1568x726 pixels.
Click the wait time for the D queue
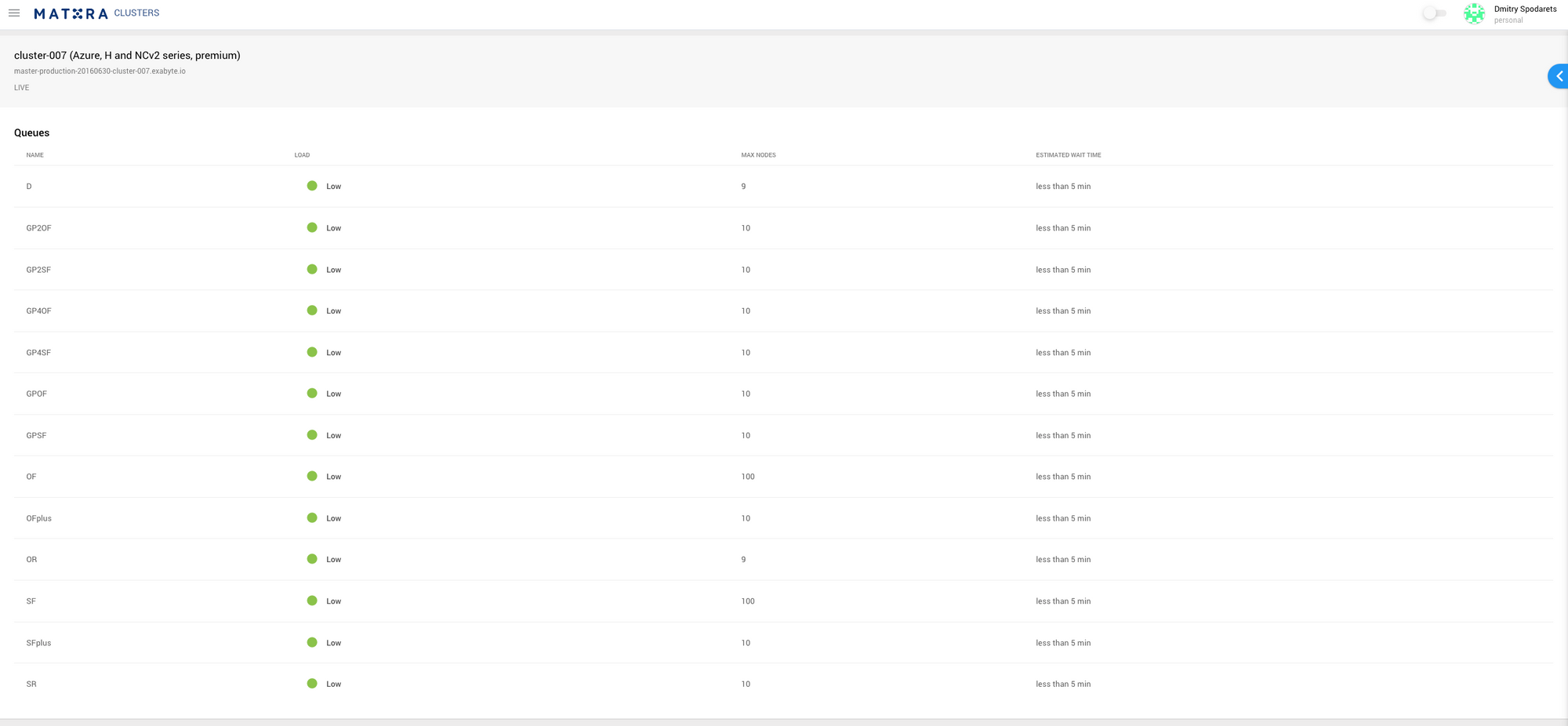click(x=1063, y=187)
